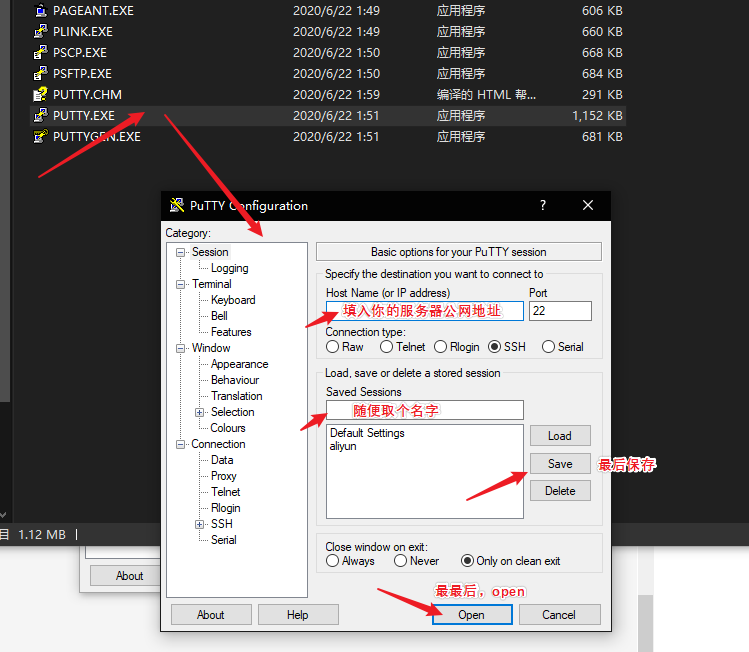The image size is (749, 652).
Task: Click the Load button
Action: pyautogui.click(x=560, y=436)
